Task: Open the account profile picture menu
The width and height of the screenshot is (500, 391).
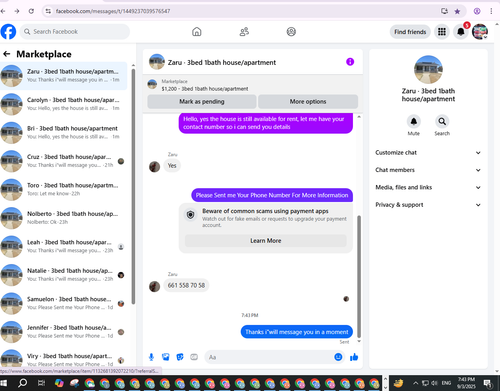Action: [x=480, y=32]
